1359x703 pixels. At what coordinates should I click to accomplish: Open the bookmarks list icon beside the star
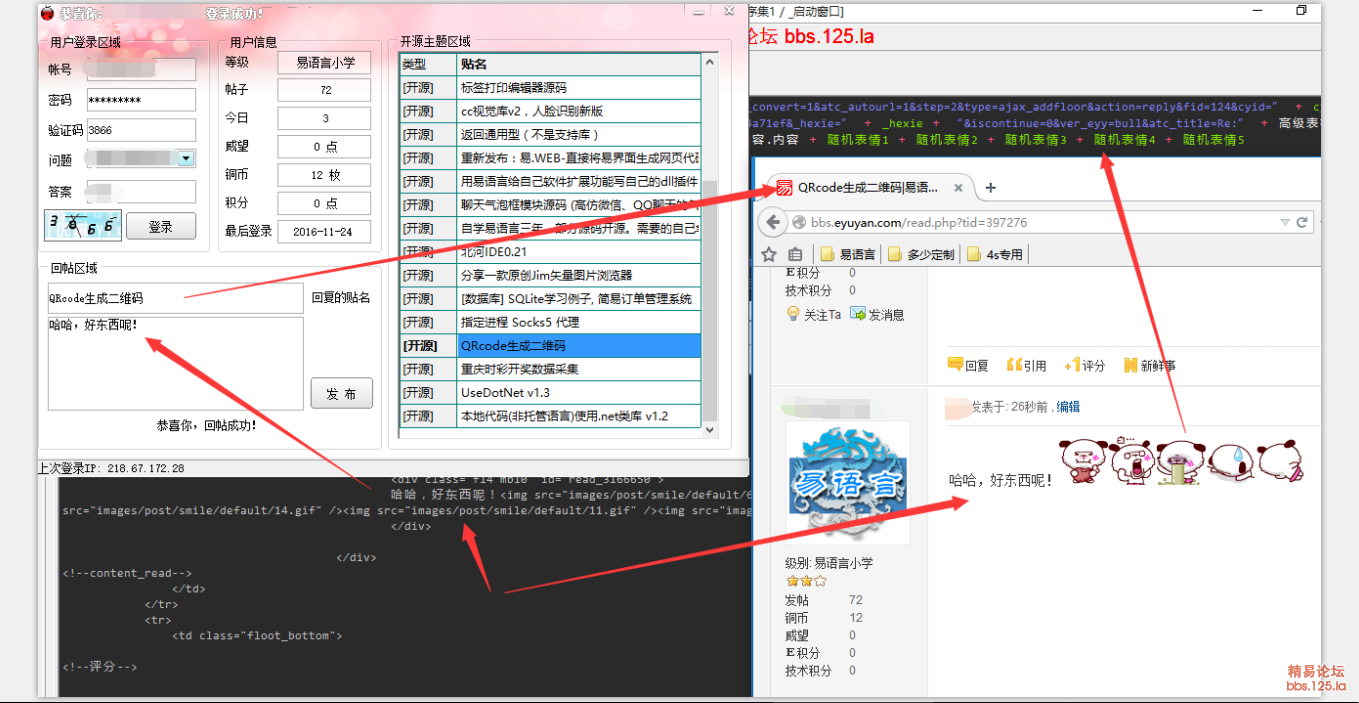coord(795,254)
